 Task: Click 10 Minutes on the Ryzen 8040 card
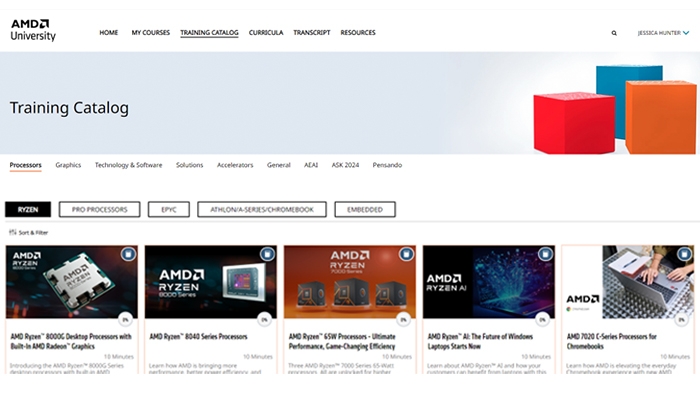[258, 357]
